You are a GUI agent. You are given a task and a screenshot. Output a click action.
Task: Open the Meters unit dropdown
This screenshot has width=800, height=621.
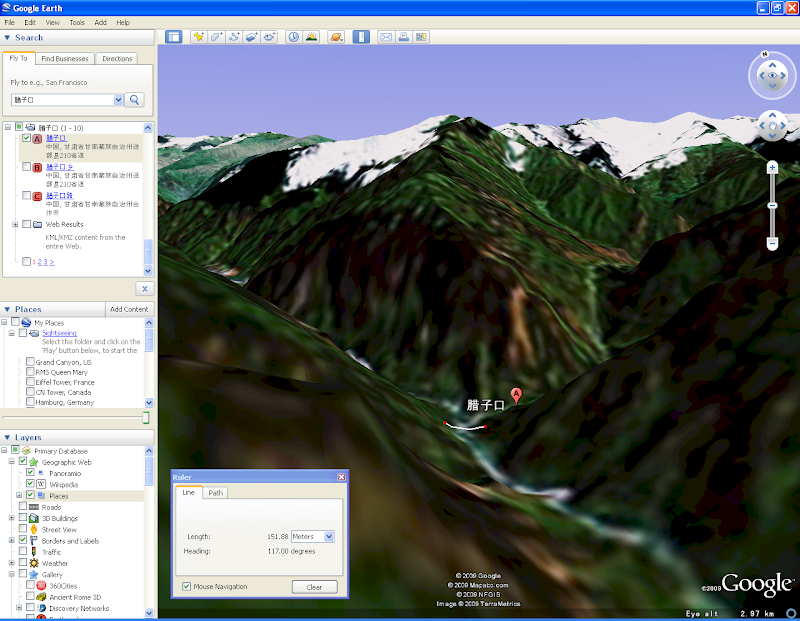(329, 537)
